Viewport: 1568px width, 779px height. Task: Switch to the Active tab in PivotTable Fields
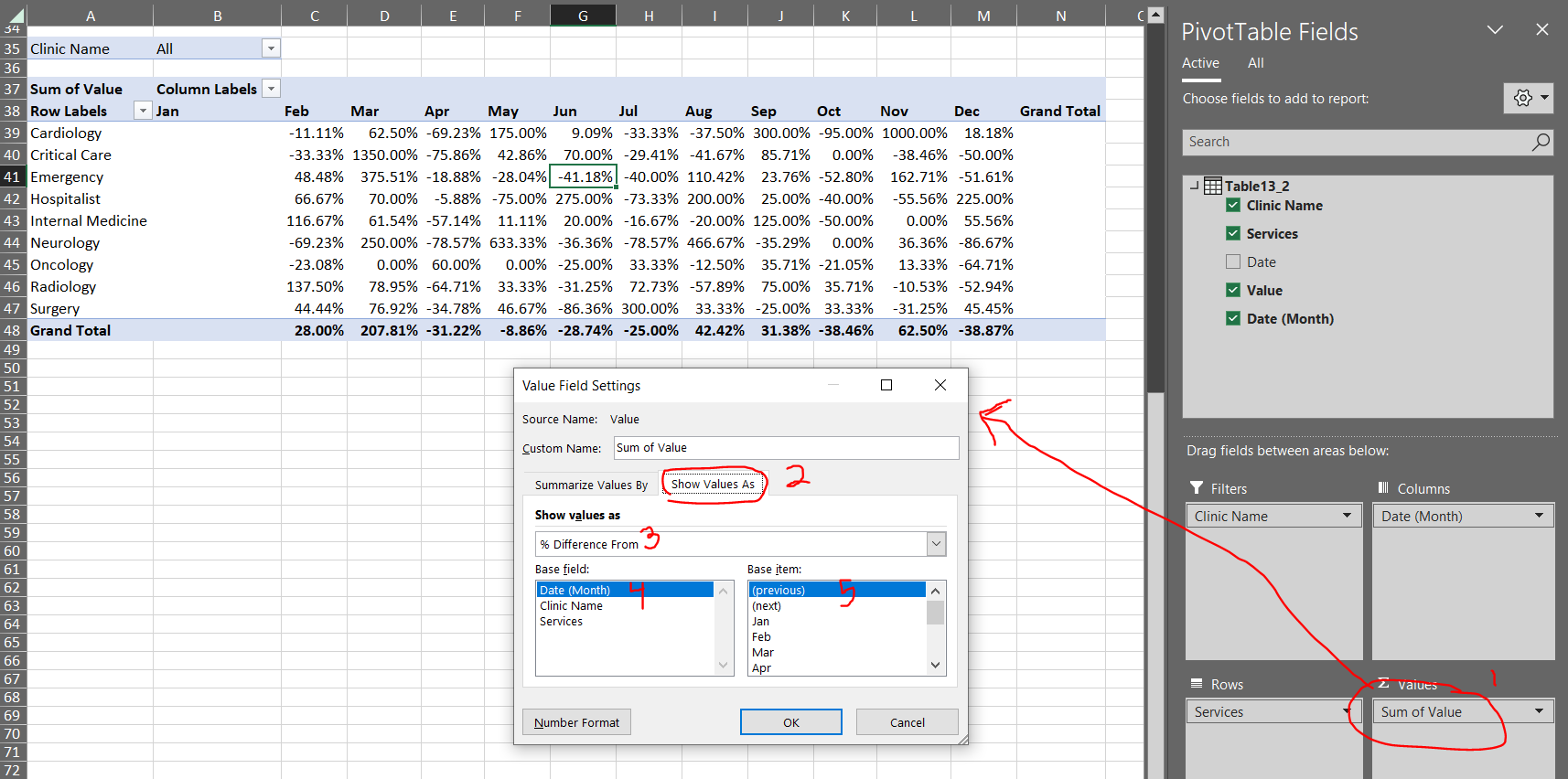[x=1200, y=63]
